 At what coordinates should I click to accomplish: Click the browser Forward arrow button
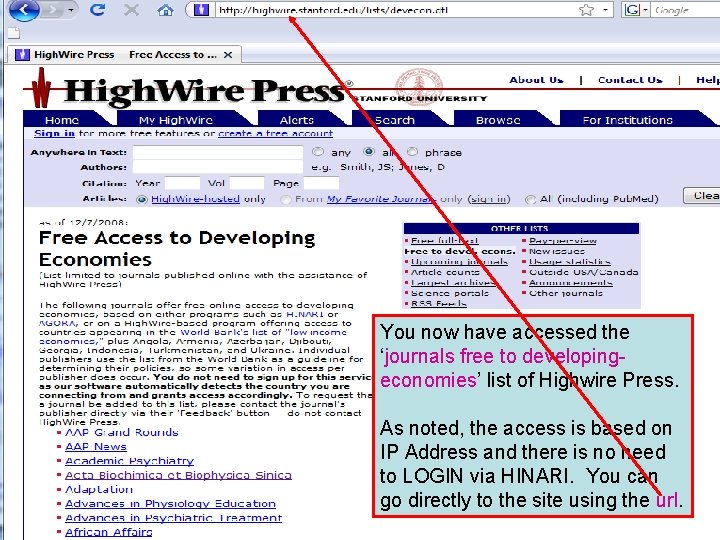click(53, 10)
